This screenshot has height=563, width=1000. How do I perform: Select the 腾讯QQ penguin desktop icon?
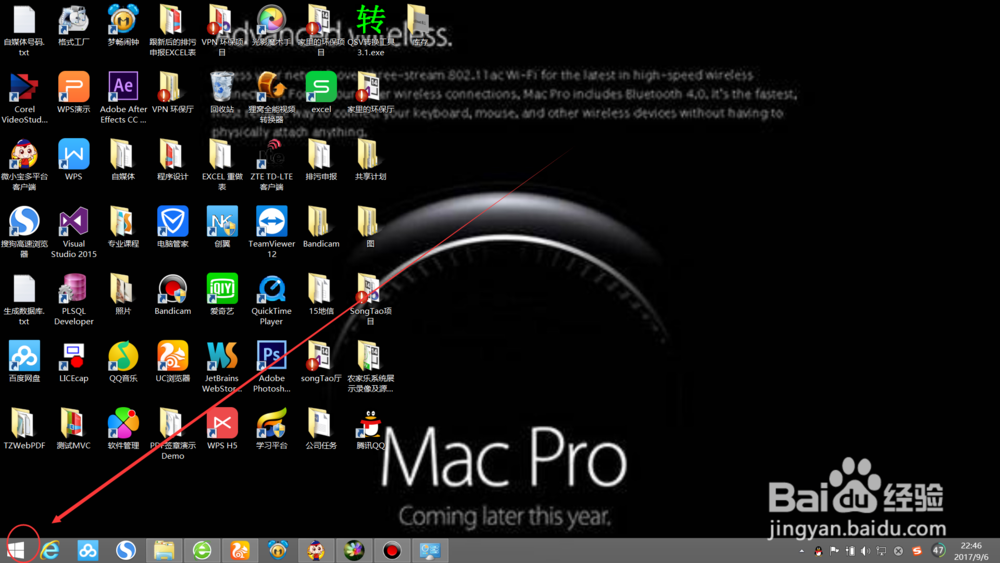(370, 429)
